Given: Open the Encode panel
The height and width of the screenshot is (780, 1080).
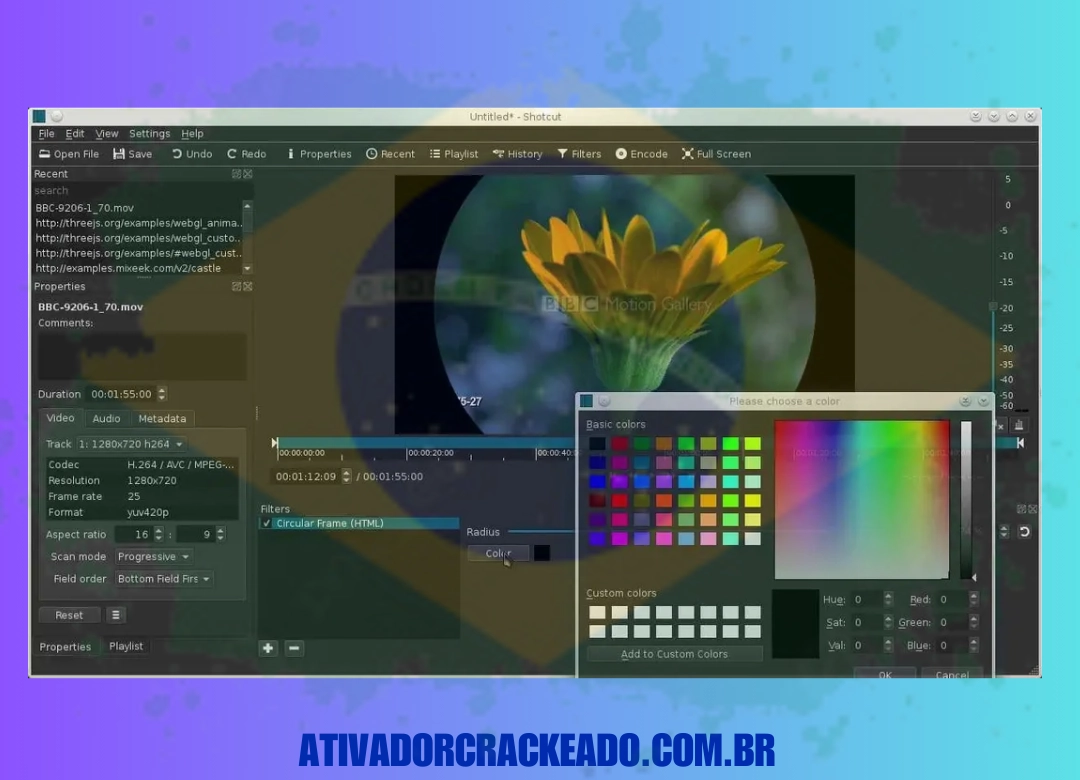Looking at the screenshot, I should (641, 154).
